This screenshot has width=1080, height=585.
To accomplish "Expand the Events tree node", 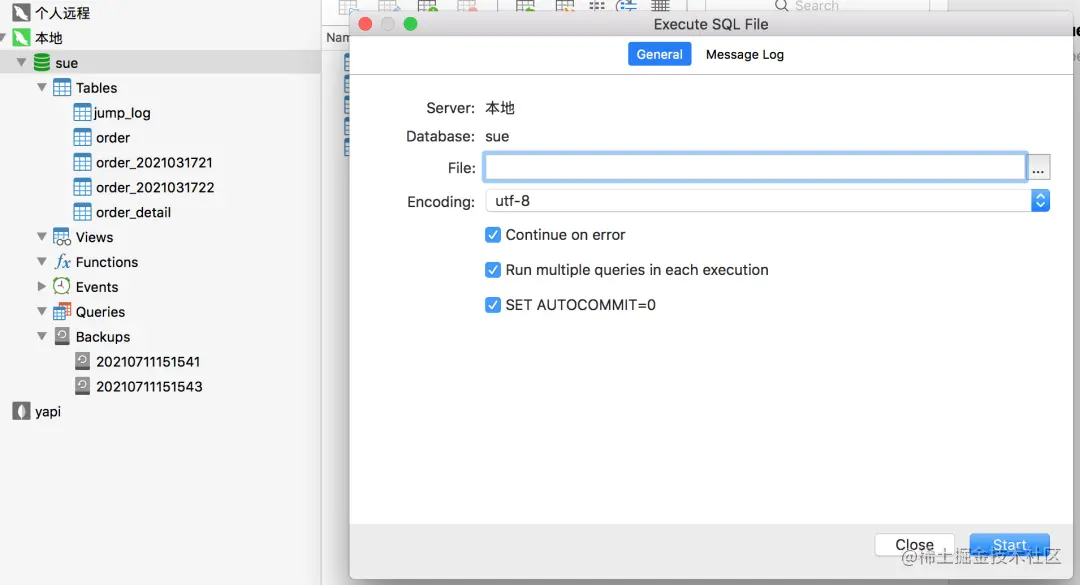I will (x=41, y=286).
